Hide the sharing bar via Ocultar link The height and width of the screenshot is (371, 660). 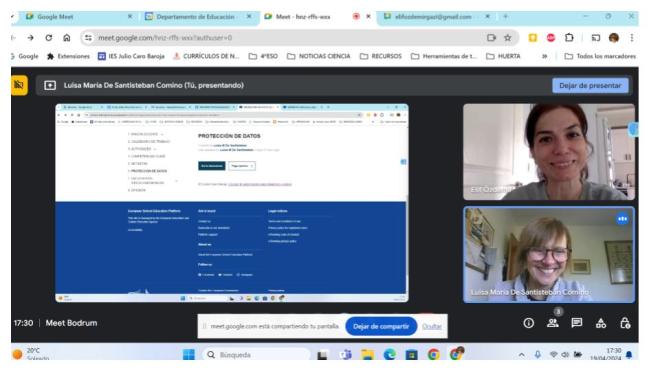[x=432, y=326]
